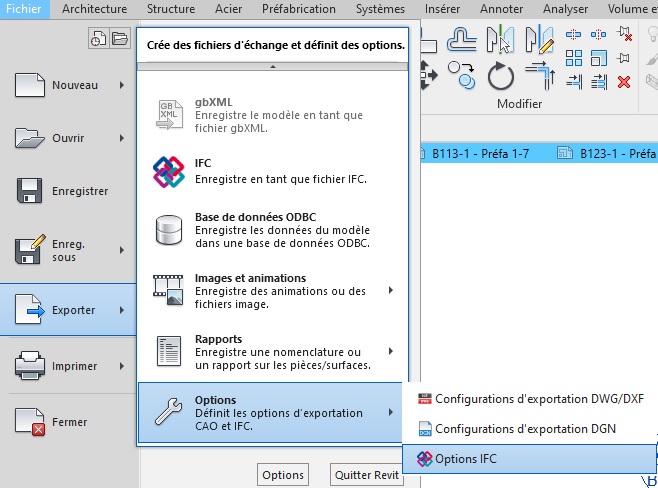Screen dimensions: 658x488
Task: Open the recent documents list icon
Action: (x=99, y=39)
